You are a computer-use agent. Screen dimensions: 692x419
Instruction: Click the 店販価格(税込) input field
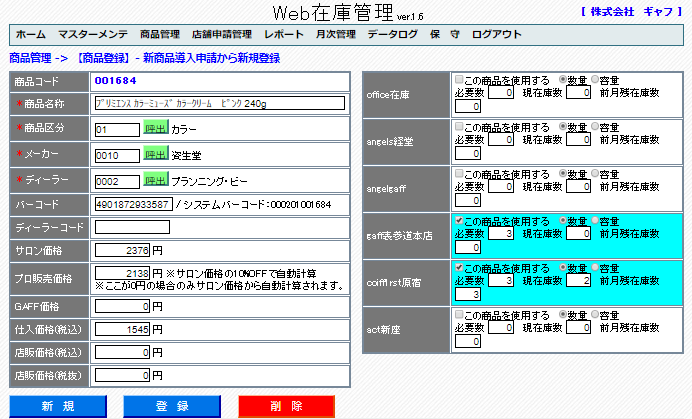coord(122,352)
